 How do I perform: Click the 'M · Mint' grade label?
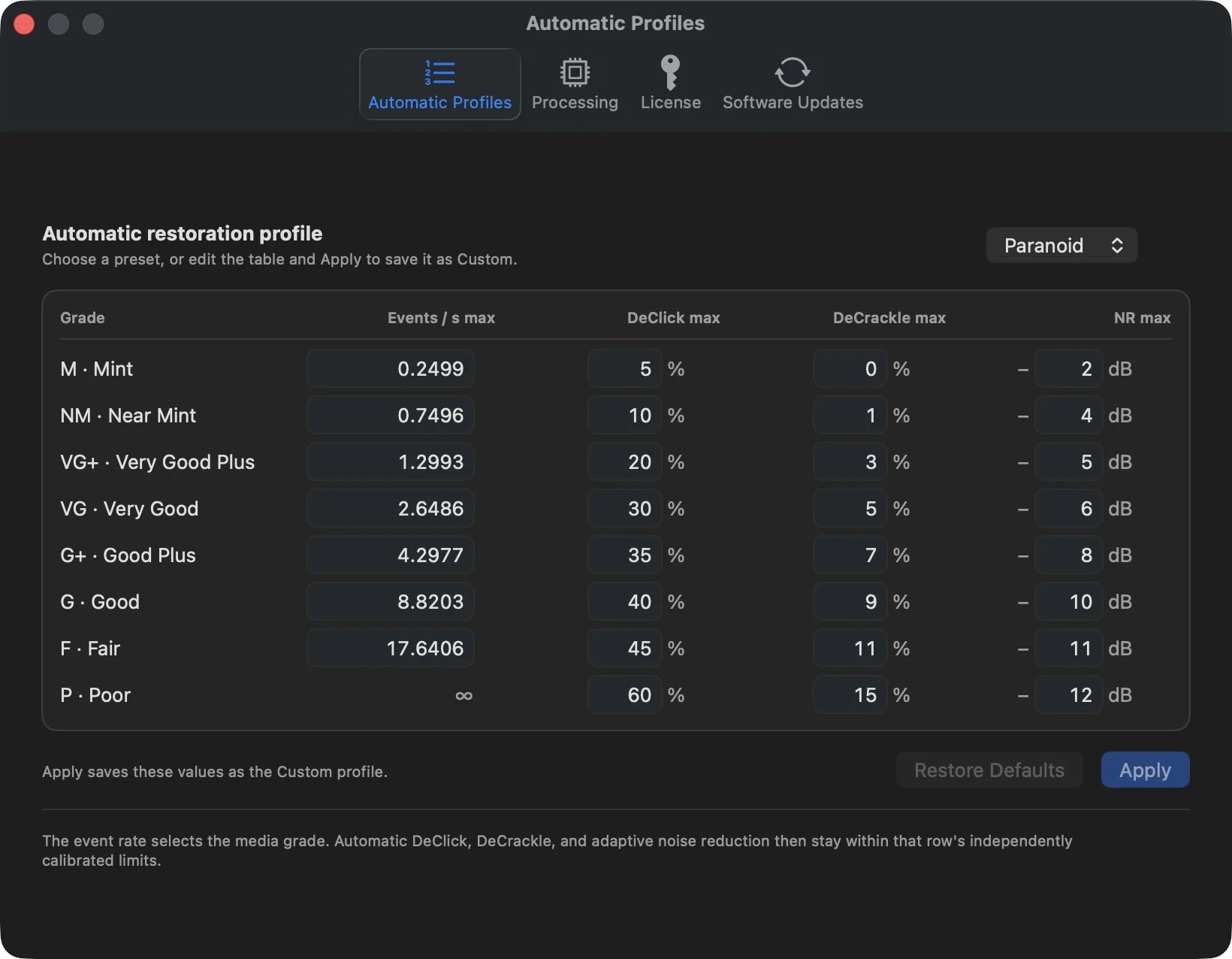96,368
